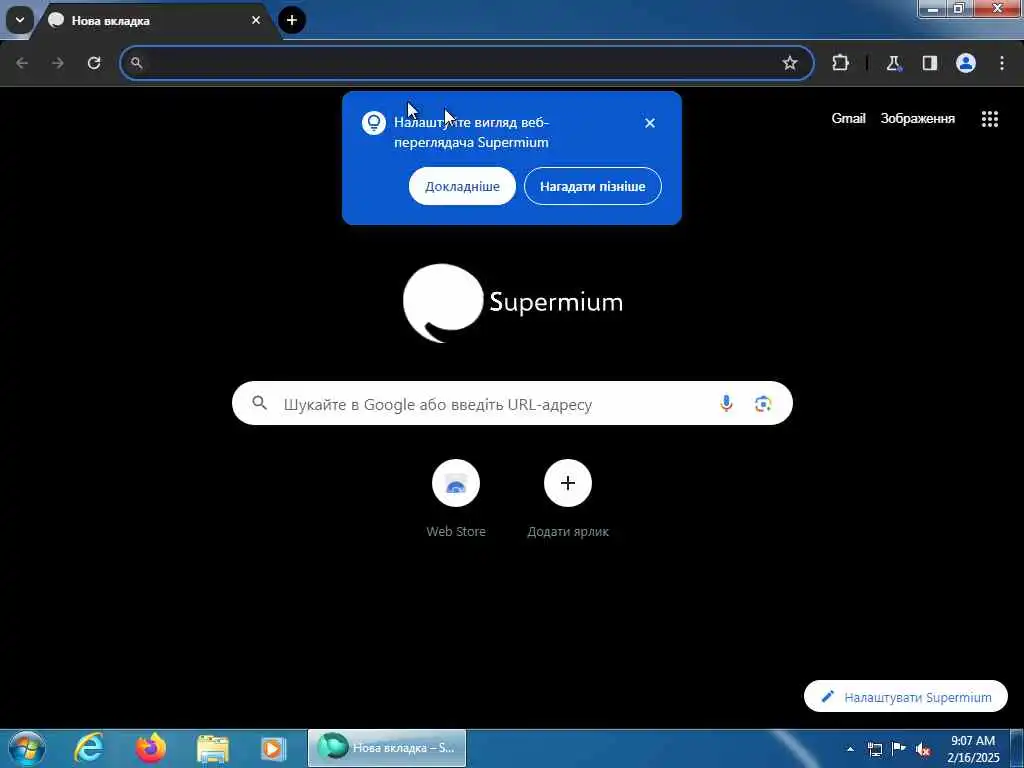This screenshot has width=1024, height=768.
Task: Show hidden system tray icons
Action: (850, 749)
